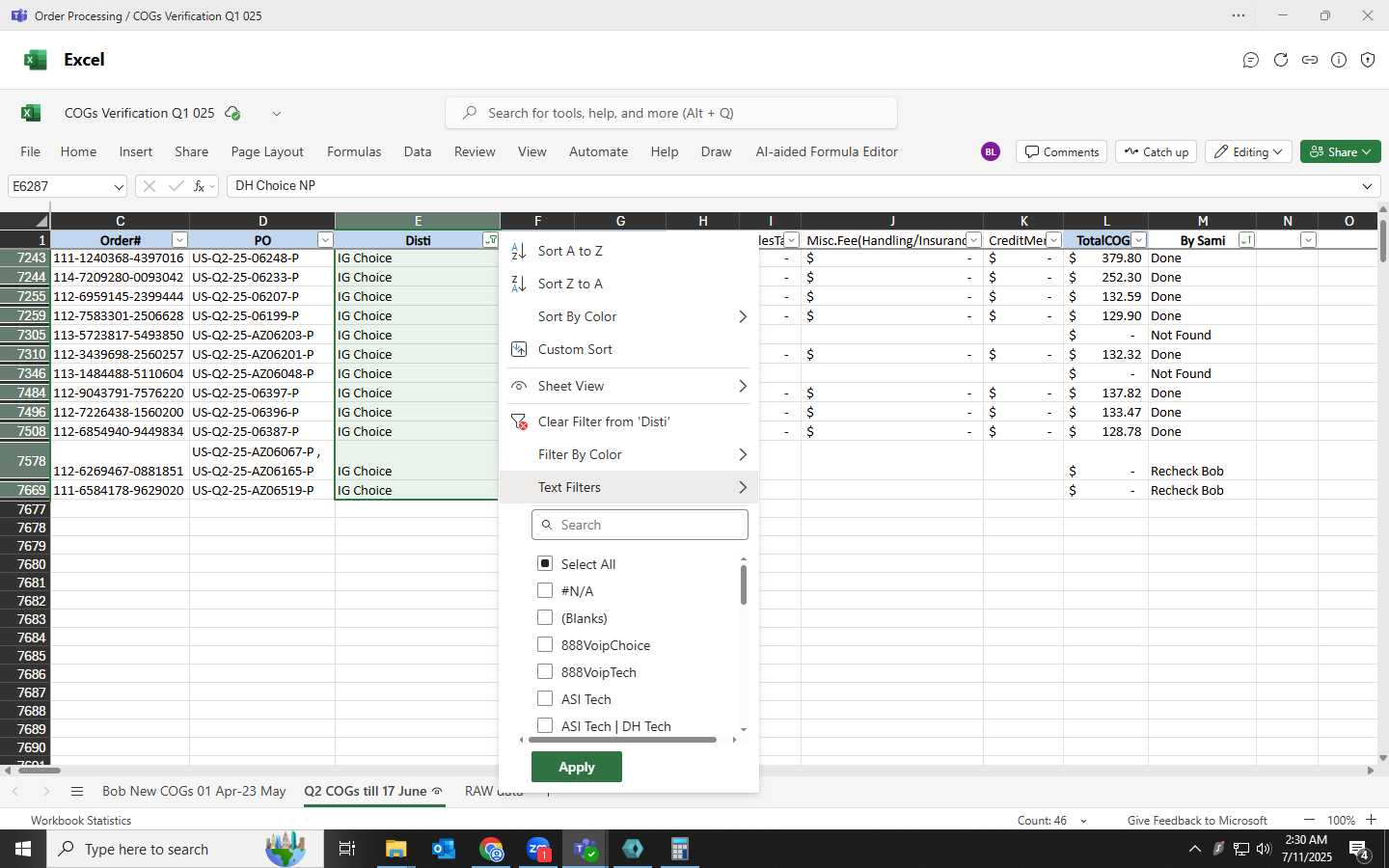
Task: Click the Search for tools field
Action: 671,113
